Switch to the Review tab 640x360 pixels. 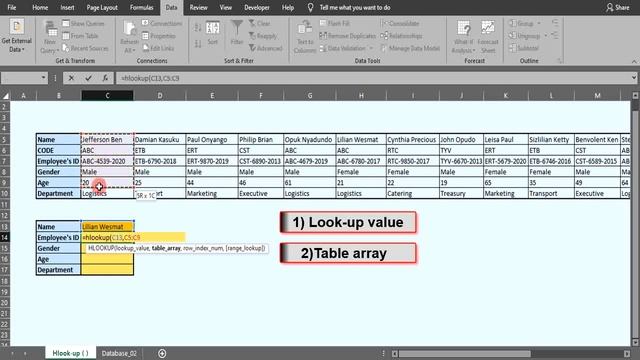tap(198, 7)
